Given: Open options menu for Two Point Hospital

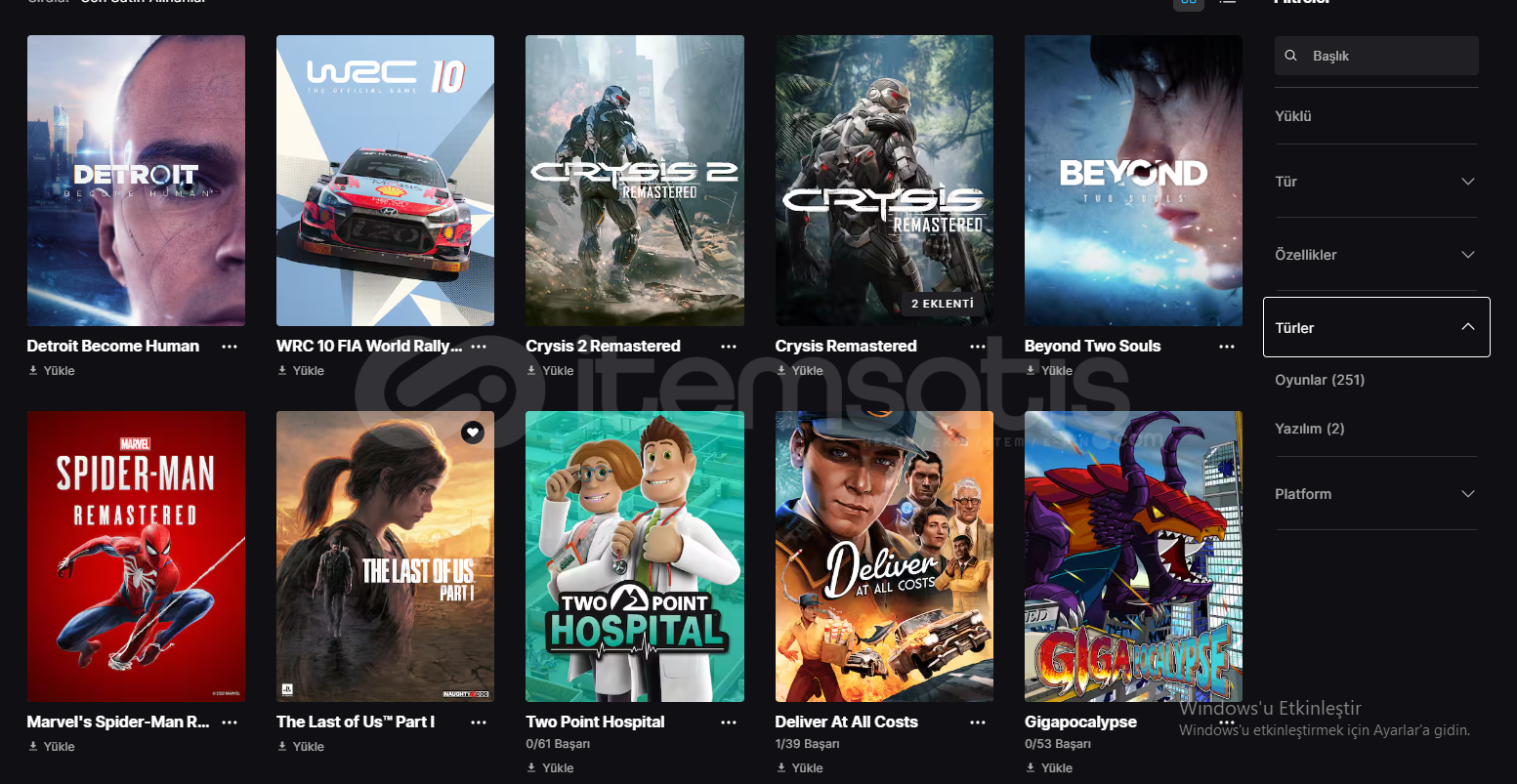Looking at the screenshot, I should point(729,722).
